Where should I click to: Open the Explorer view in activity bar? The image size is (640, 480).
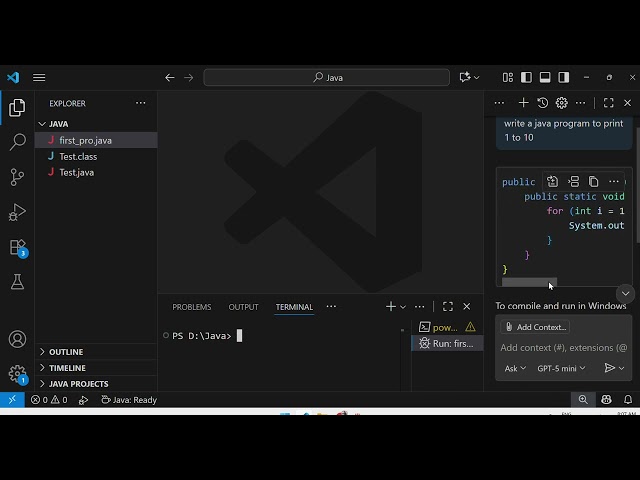click(x=17, y=108)
